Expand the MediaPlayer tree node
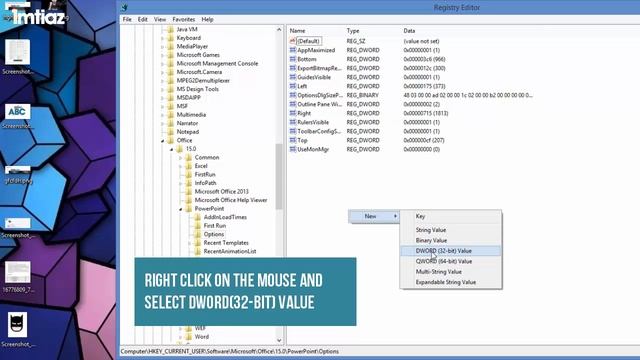640x360 pixels. coord(163,47)
